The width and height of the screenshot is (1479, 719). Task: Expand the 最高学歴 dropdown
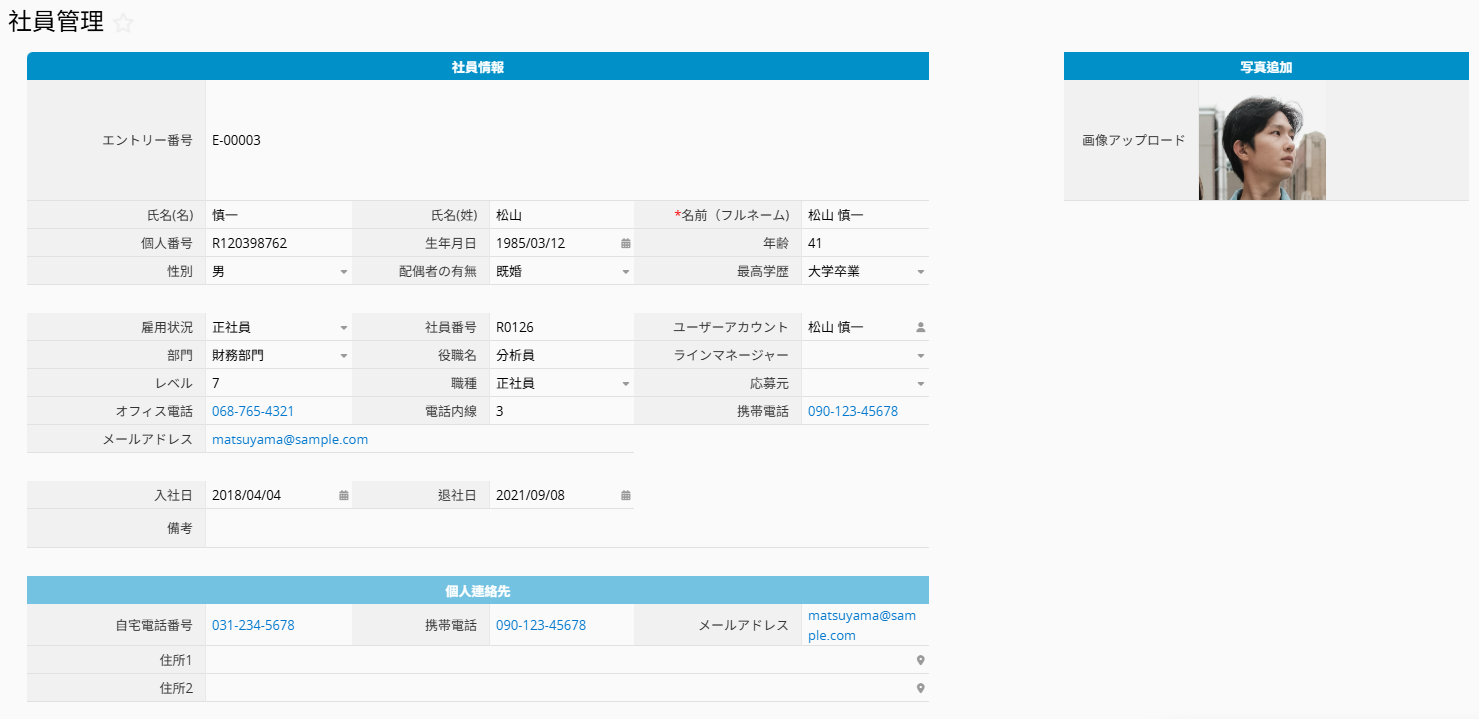click(x=920, y=272)
